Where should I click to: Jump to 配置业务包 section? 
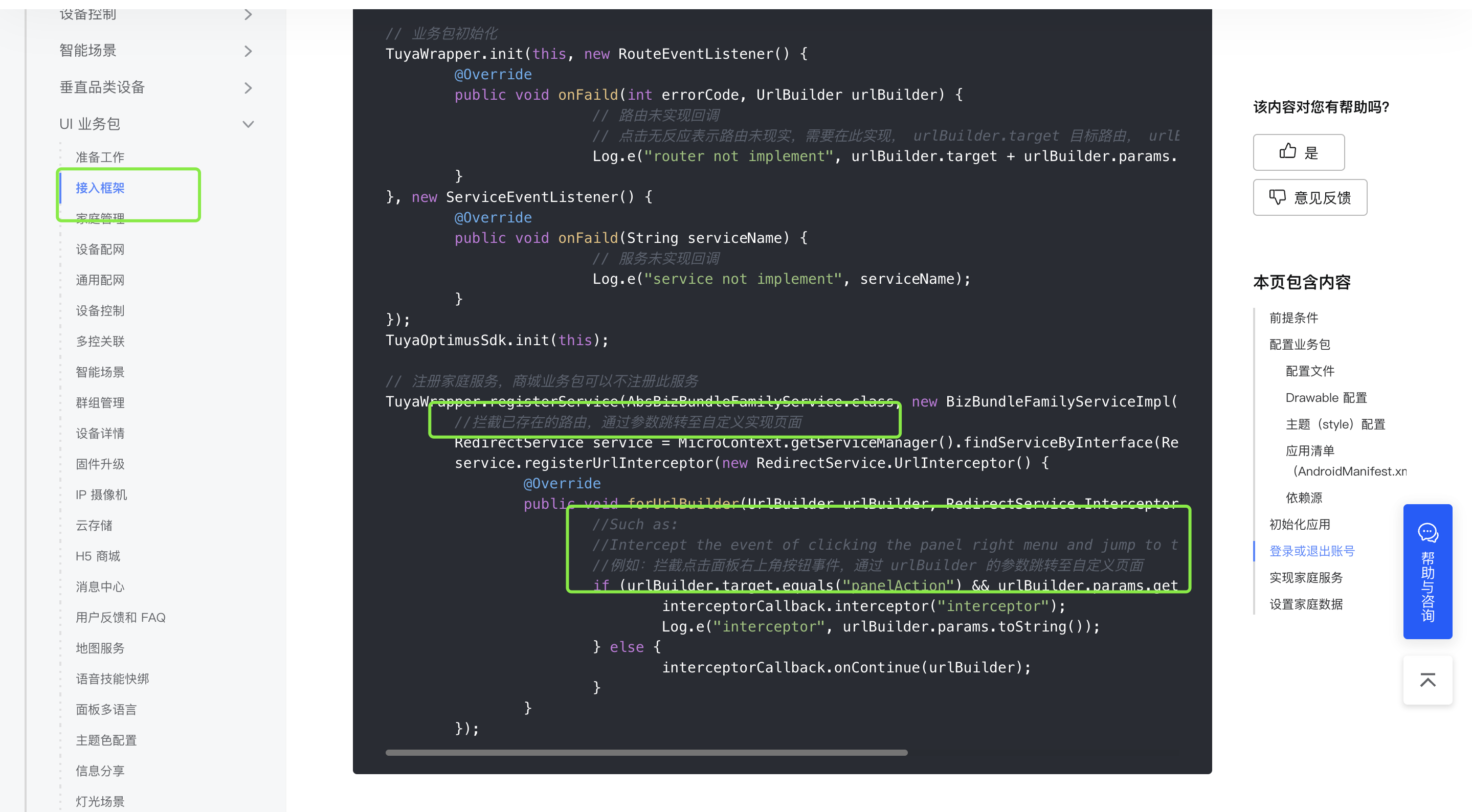point(1300,344)
